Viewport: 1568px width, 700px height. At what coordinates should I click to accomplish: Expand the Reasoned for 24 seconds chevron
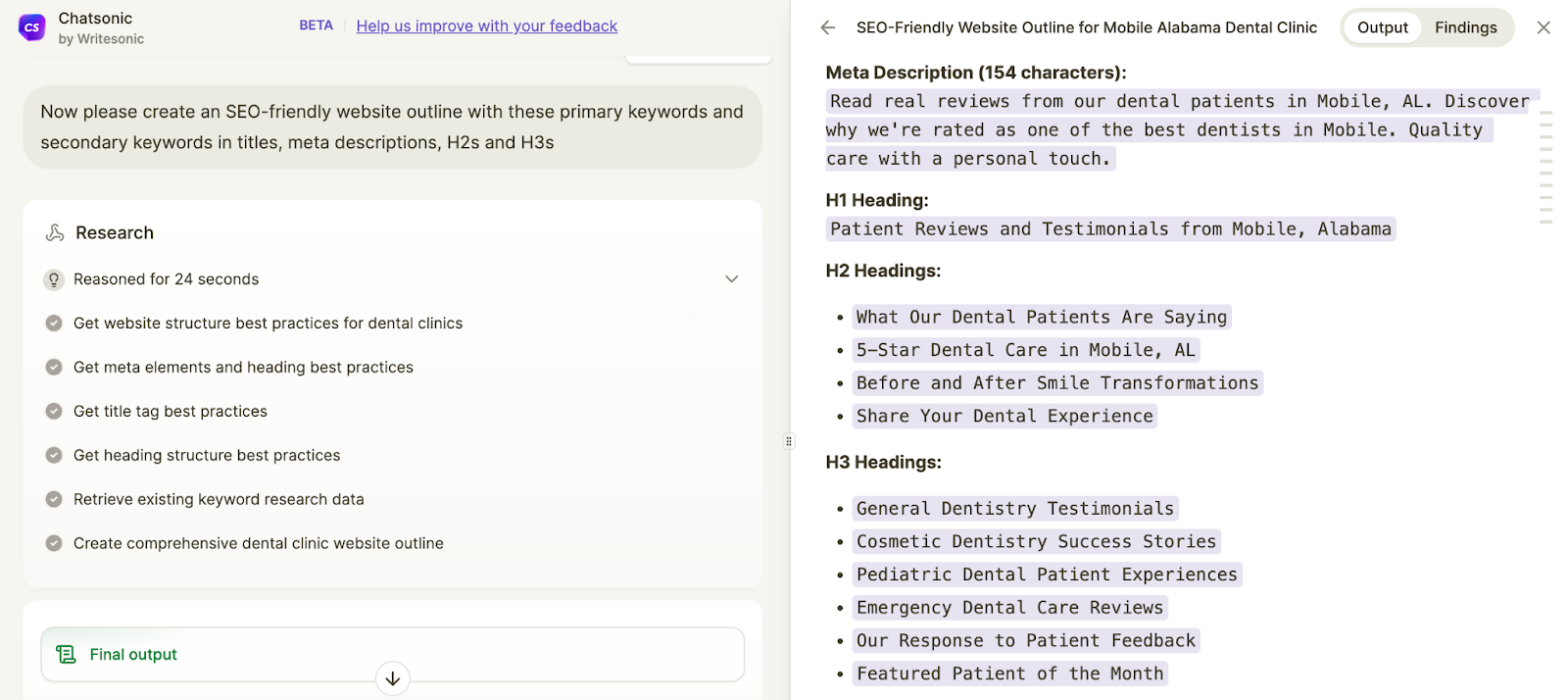click(731, 279)
